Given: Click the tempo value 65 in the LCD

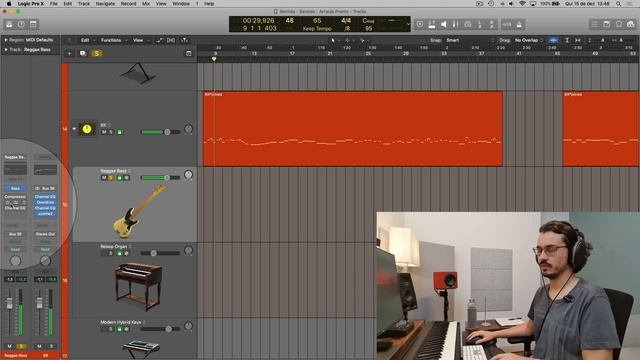Looking at the screenshot, I should [317, 20].
